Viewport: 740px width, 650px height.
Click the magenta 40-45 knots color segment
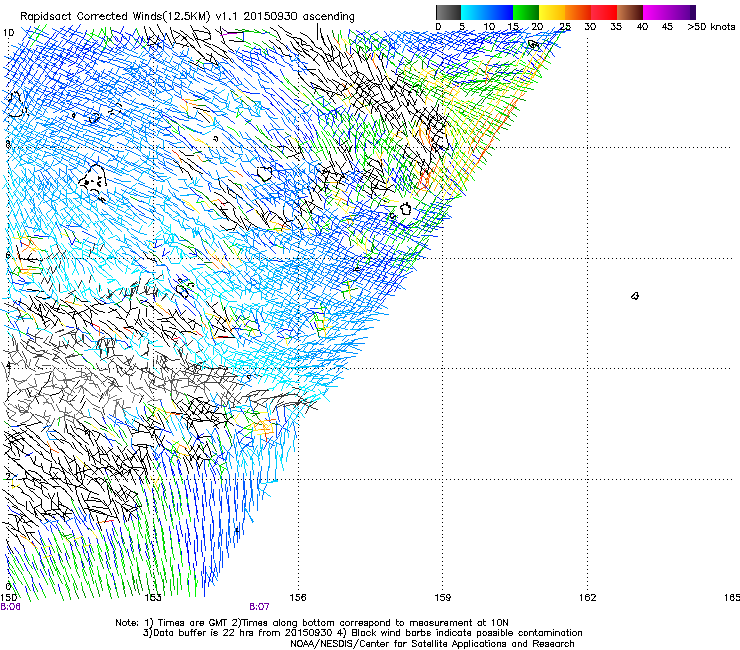656,12
